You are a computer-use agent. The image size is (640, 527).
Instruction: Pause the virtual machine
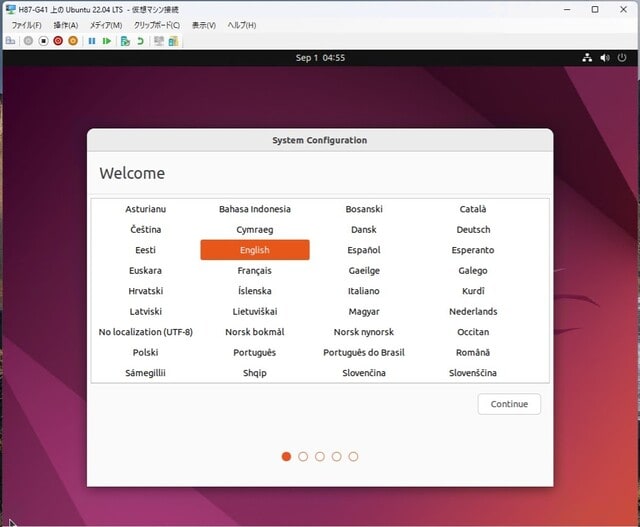[x=92, y=41]
